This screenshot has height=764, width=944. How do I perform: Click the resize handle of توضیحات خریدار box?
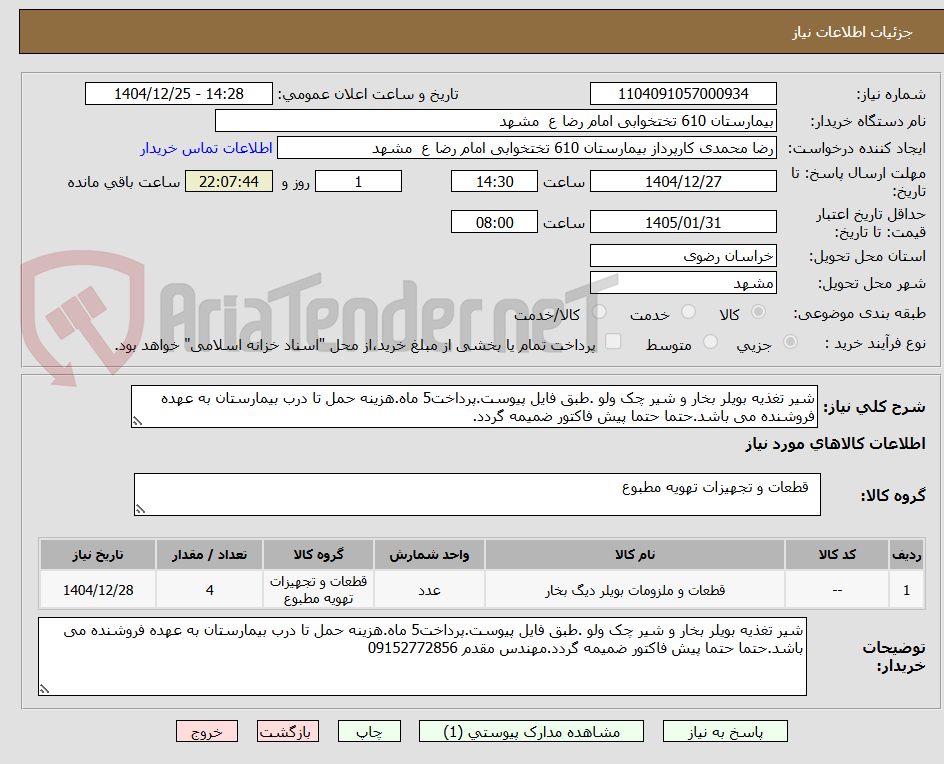pos(44,689)
